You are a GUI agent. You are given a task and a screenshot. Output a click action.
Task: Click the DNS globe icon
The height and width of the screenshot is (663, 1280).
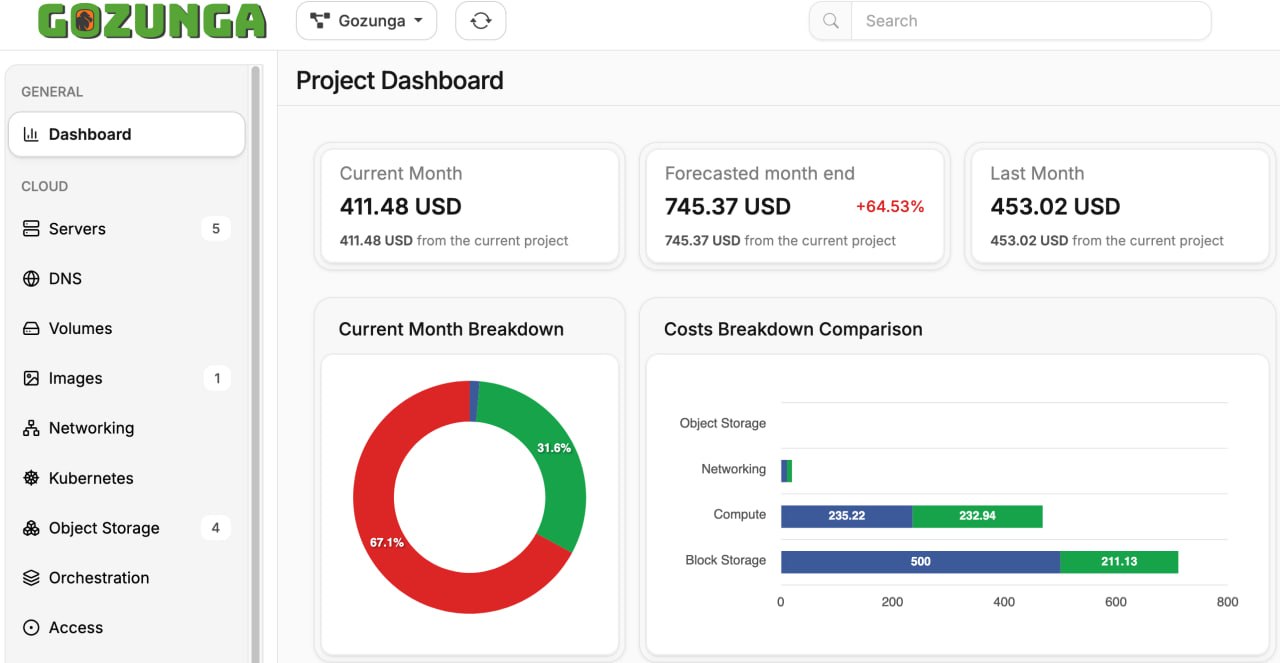pos(31,279)
